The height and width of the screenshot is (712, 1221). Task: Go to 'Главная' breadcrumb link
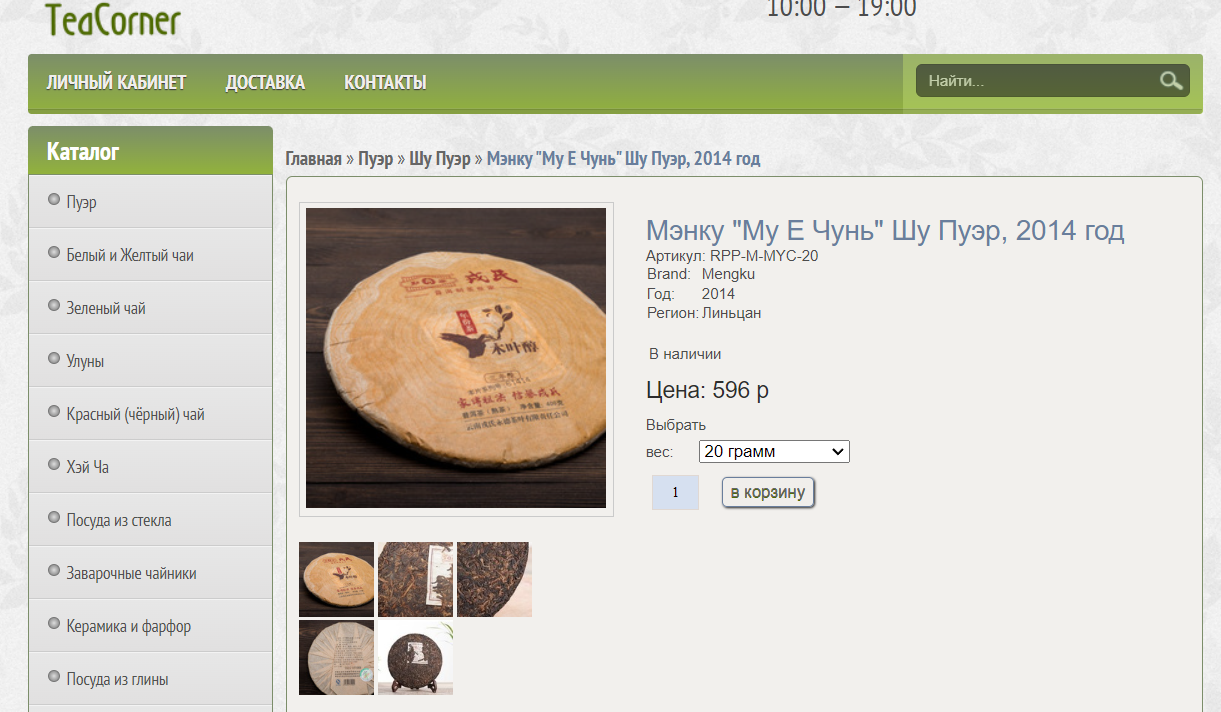[314, 159]
